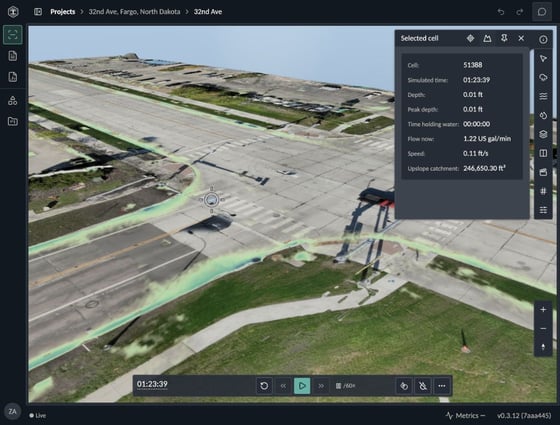Viewport: 560px width, 425px height.
Task: Click flow value 1.22 US gal/min
Action: pyautogui.click(x=487, y=139)
